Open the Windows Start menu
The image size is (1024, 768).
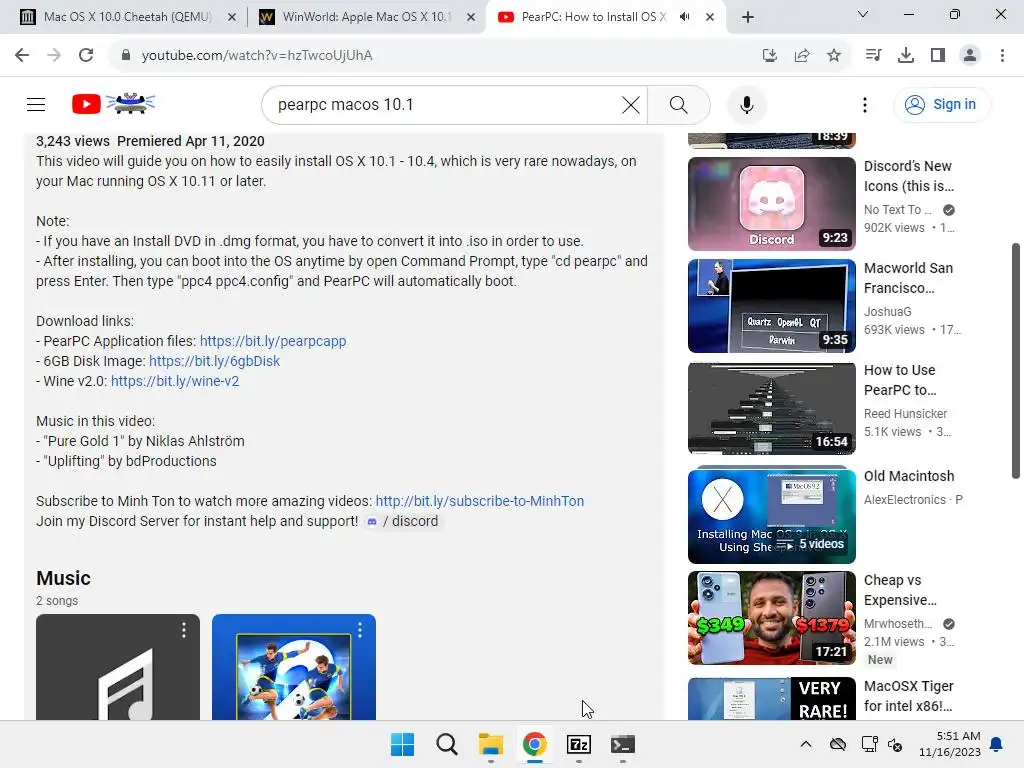(402, 744)
